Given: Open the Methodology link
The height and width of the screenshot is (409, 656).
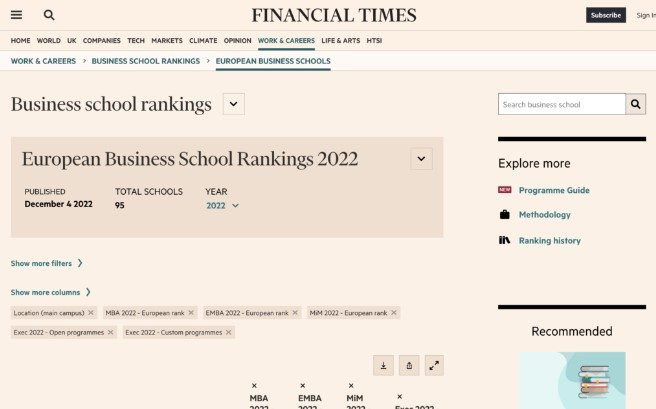Looking at the screenshot, I should [x=544, y=215].
